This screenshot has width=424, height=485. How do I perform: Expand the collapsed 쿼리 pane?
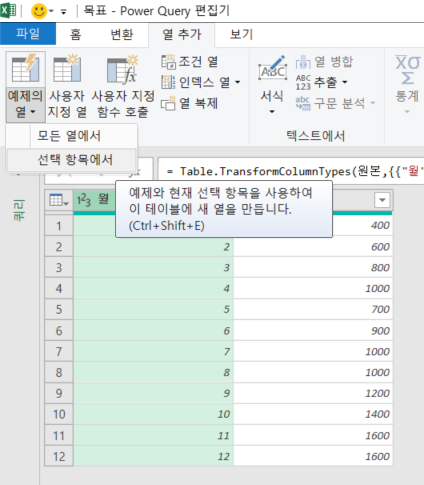[x=19, y=210]
